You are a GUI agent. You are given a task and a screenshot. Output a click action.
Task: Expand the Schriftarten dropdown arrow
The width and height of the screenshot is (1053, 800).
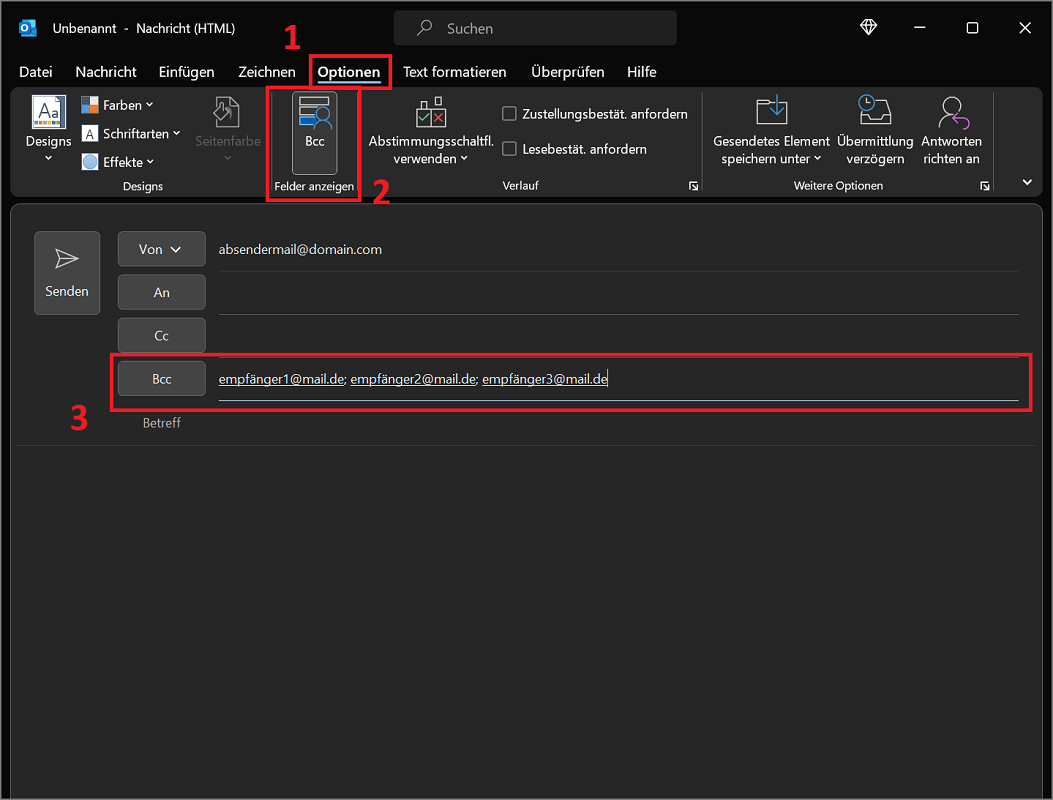tap(177, 134)
